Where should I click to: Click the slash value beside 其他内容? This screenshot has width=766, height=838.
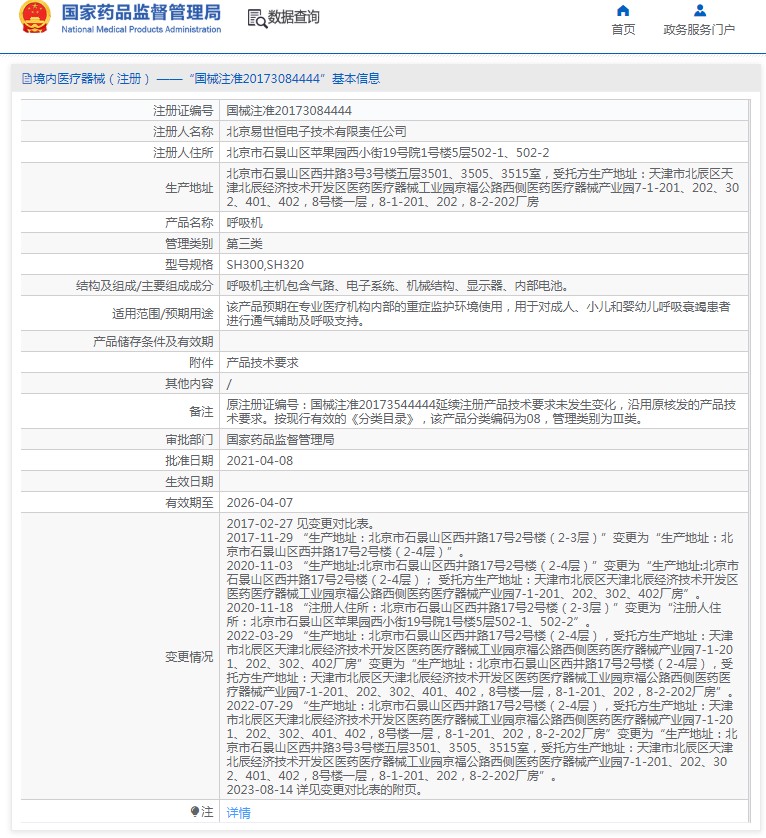tap(229, 384)
